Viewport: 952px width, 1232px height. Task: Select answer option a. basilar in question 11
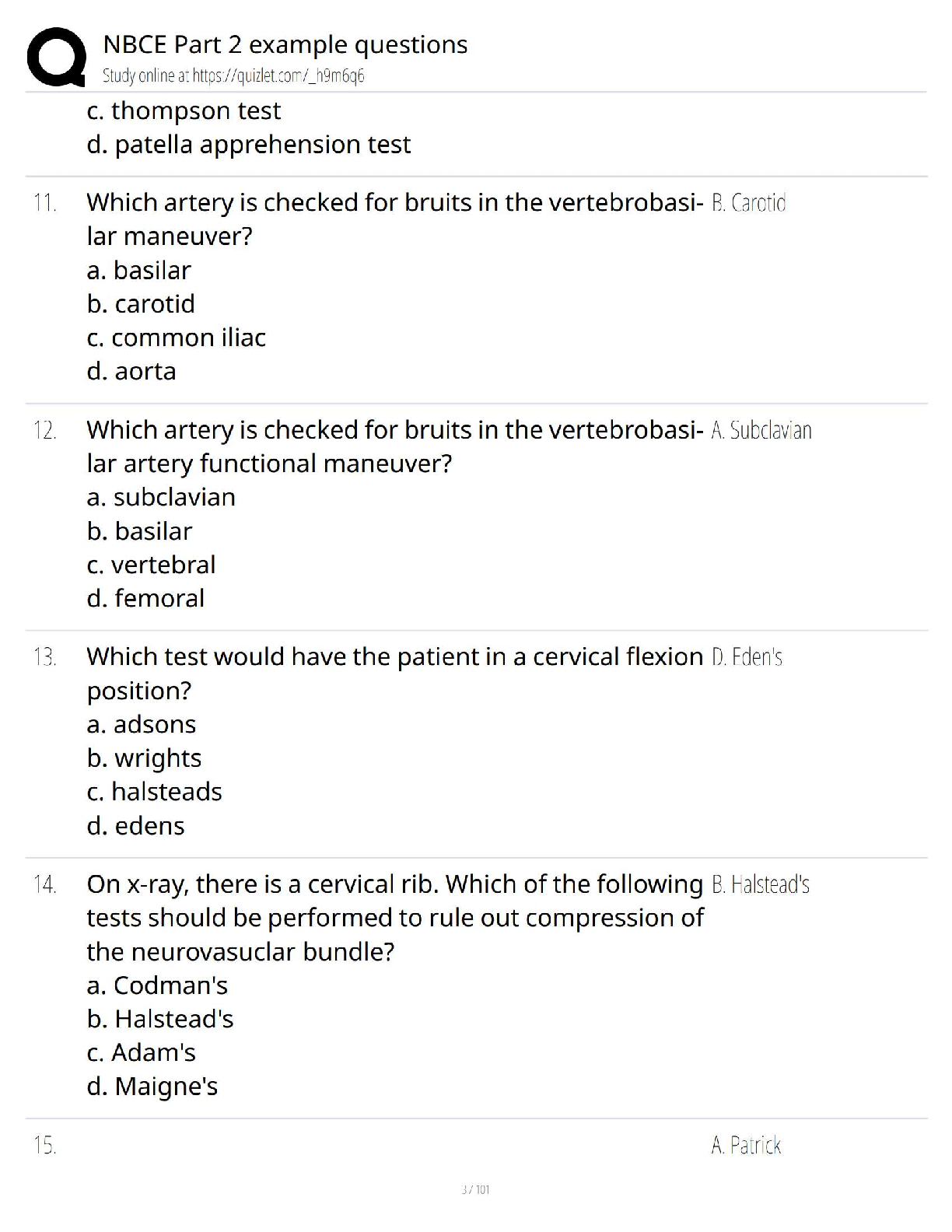[138, 271]
